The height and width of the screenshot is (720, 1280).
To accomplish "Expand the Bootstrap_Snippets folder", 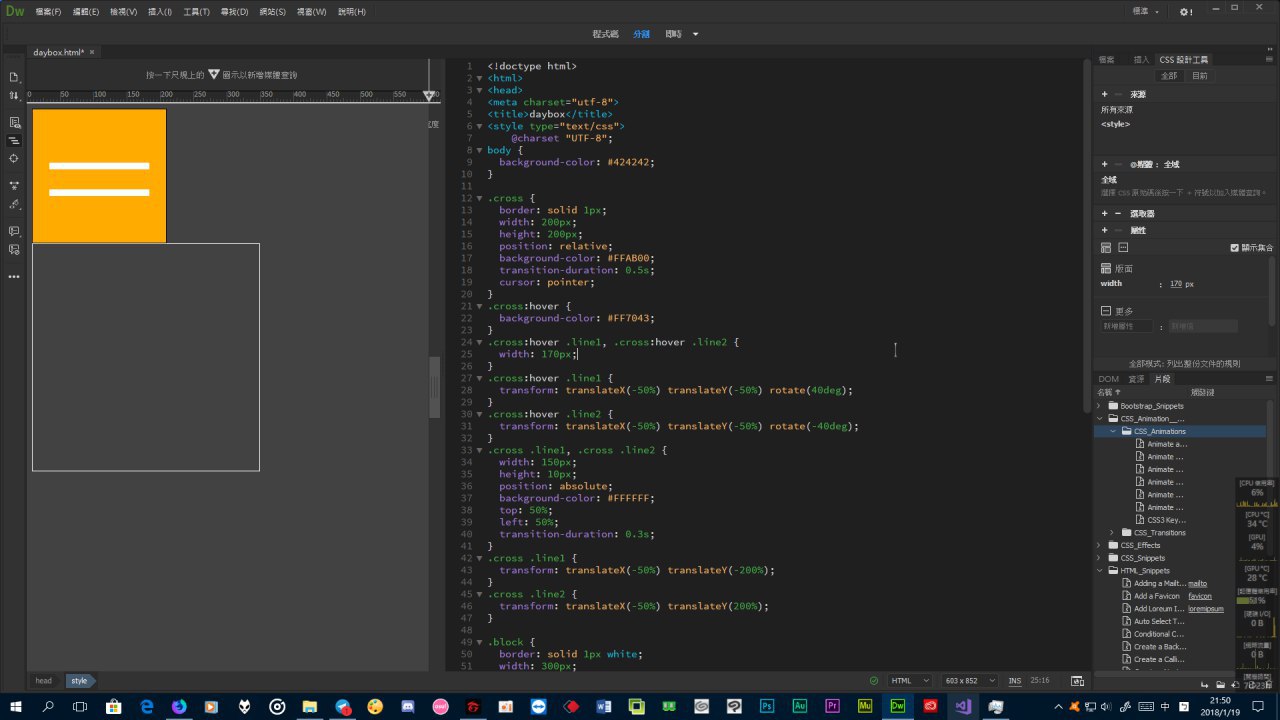I will [1099, 406].
